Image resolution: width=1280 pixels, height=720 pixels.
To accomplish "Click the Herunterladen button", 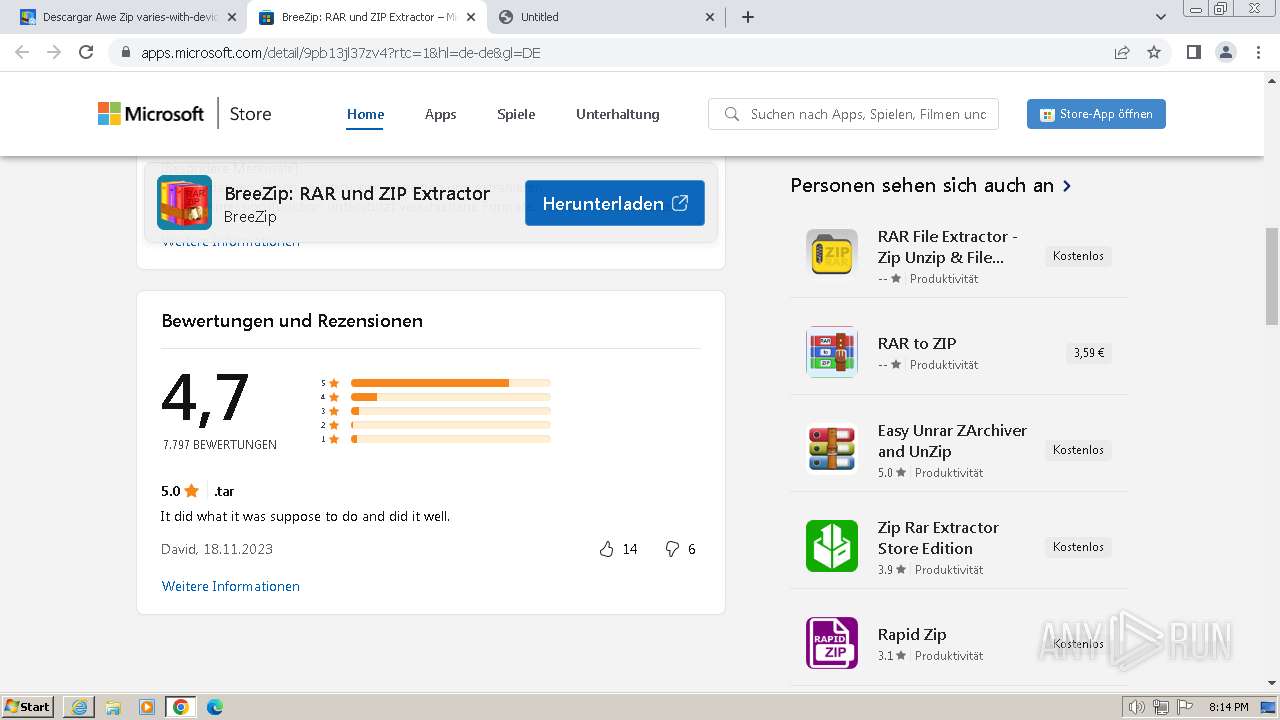I will click(615, 203).
